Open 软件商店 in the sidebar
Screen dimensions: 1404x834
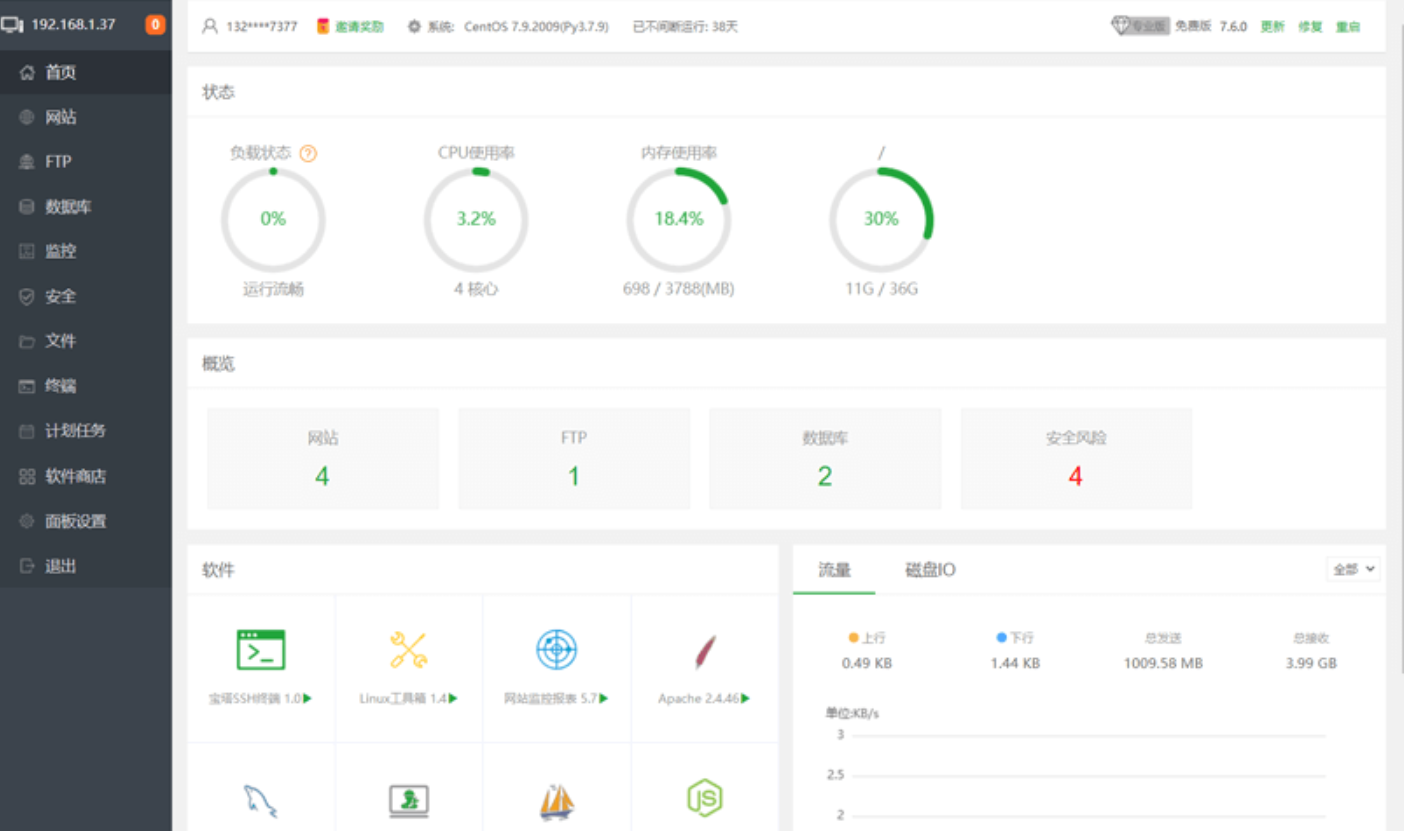click(x=75, y=476)
